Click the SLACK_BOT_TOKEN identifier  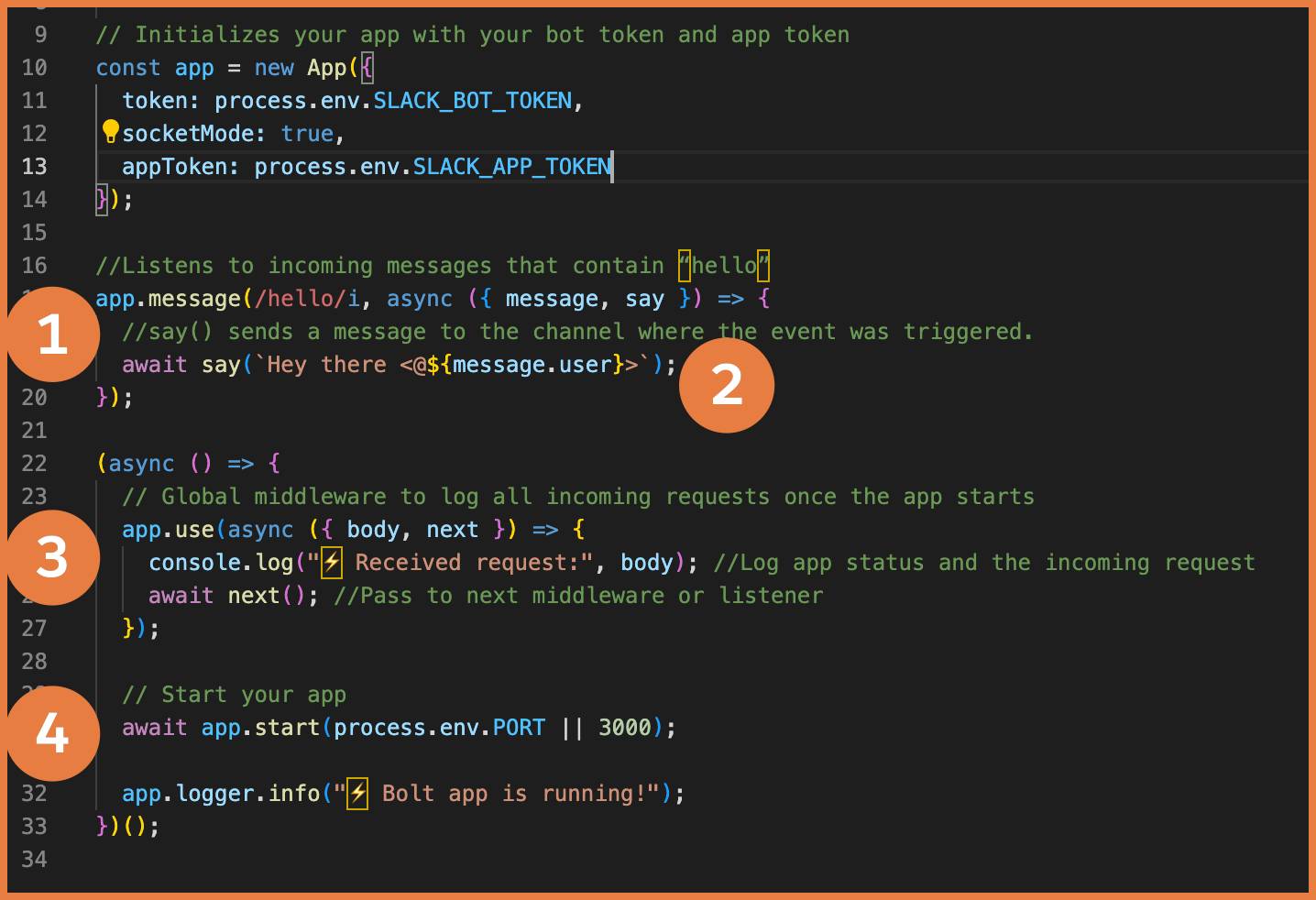472,101
